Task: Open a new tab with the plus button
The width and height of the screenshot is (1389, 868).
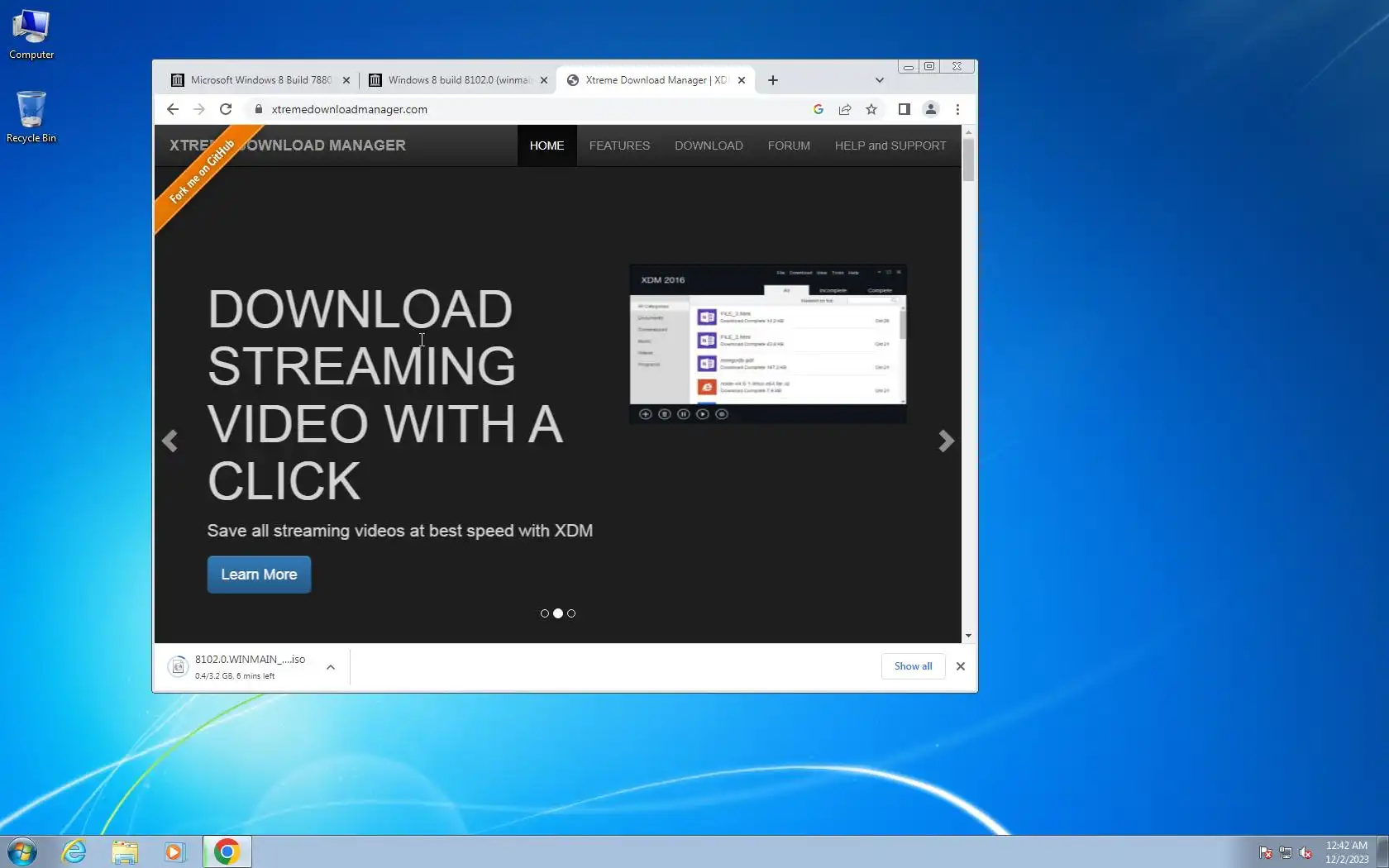Action: (x=773, y=80)
